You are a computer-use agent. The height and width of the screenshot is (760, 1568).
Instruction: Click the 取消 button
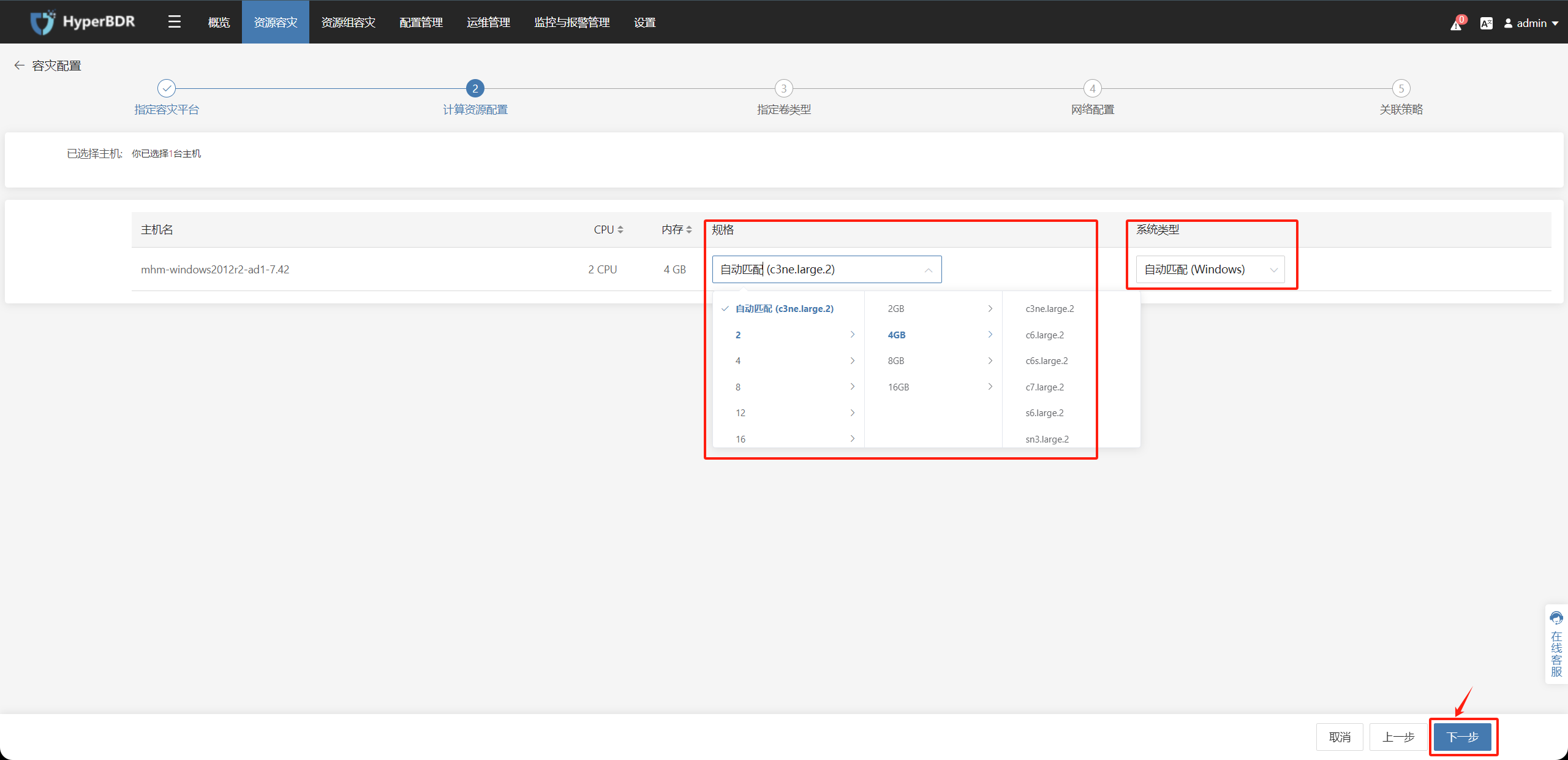pyautogui.click(x=1340, y=737)
